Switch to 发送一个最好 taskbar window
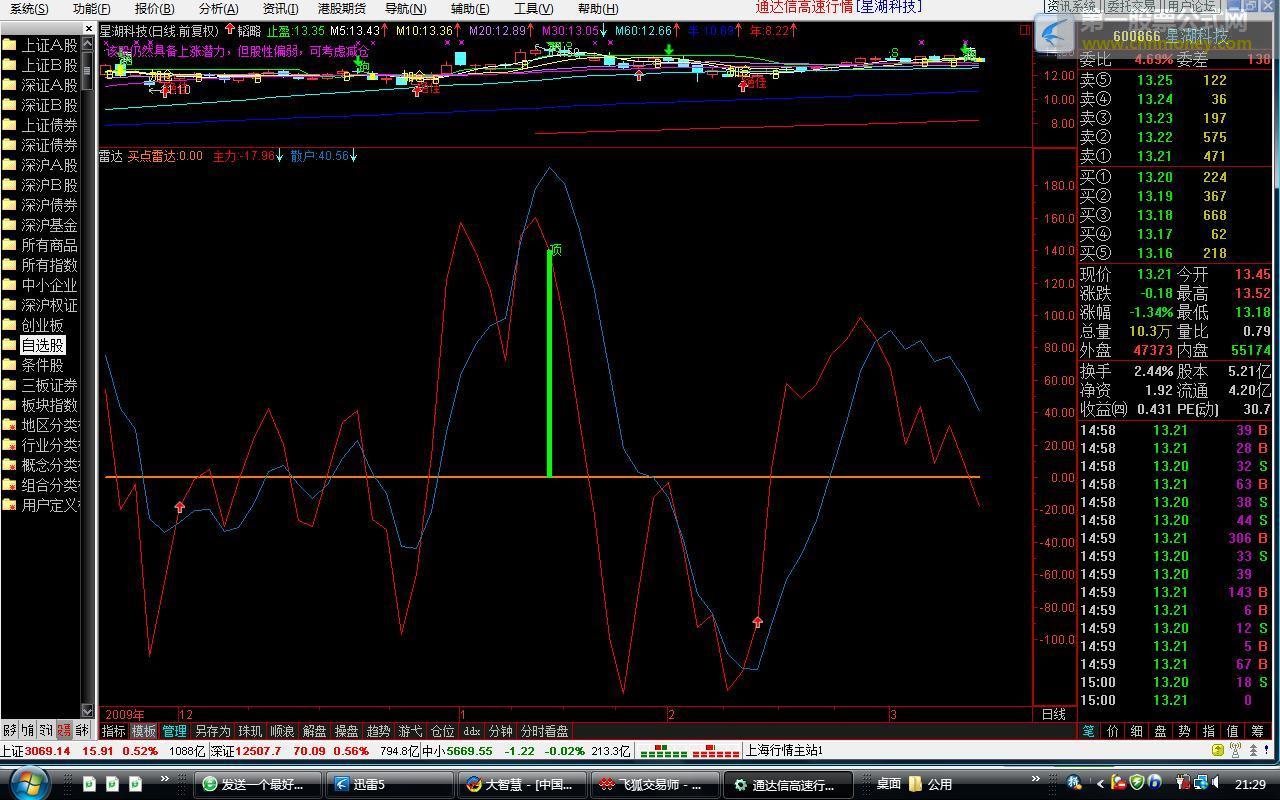 pyautogui.click(x=259, y=784)
